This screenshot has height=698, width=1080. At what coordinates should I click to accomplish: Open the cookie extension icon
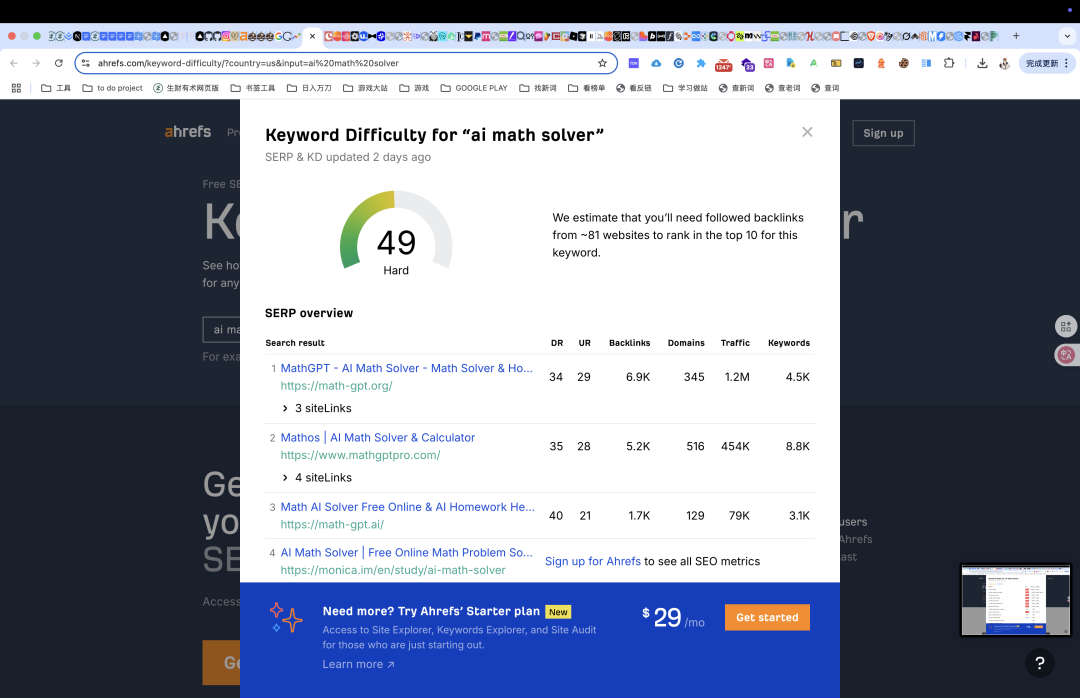(x=903, y=63)
